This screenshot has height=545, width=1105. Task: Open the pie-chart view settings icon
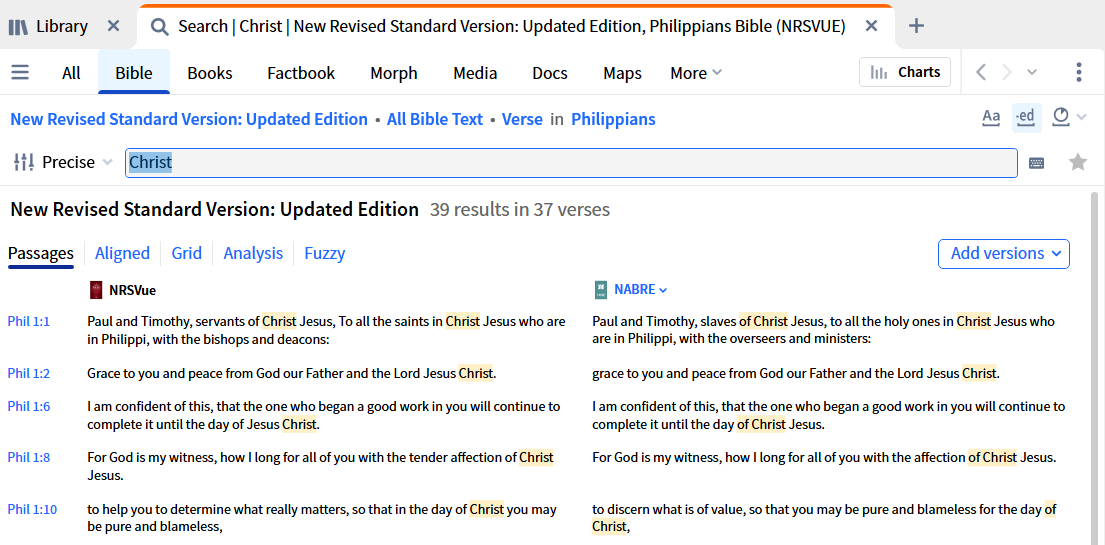(x=1061, y=117)
